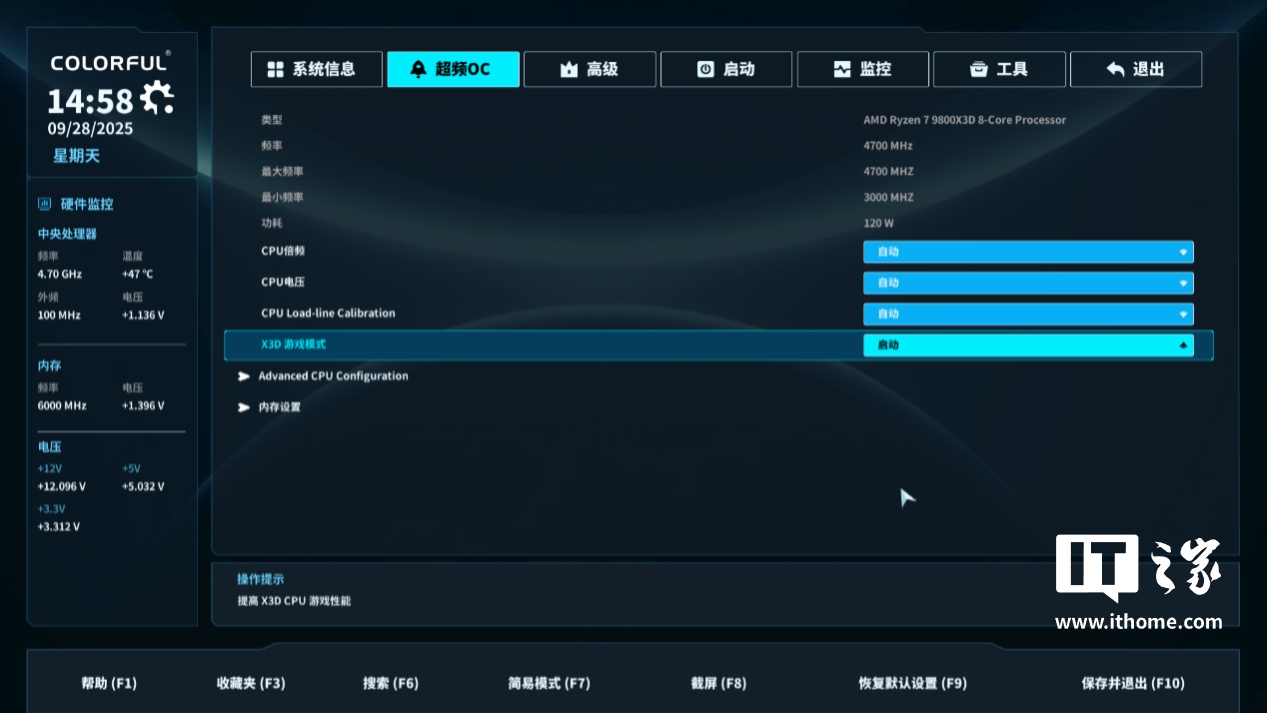1267x713 pixels.
Task: Click the 硬件监控 panel icon
Action: (x=44, y=204)
